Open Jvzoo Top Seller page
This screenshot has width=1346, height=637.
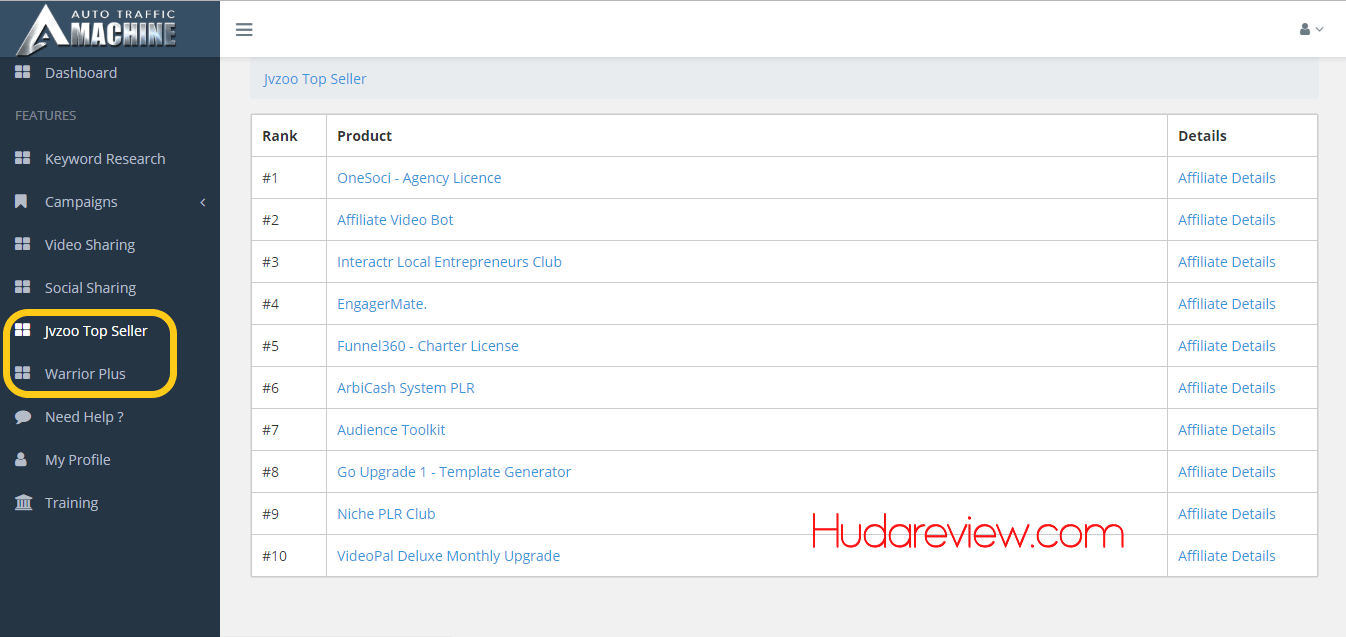(x=96, y=331)
